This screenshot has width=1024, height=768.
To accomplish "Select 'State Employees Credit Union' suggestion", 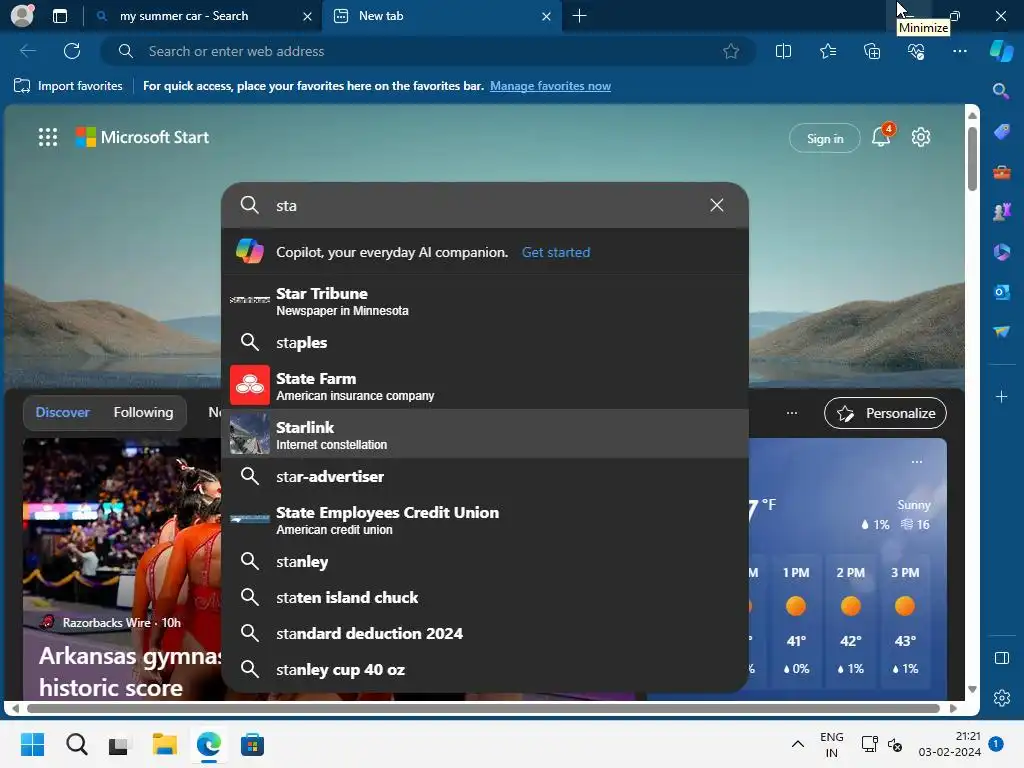I will [x=485, y=520].
